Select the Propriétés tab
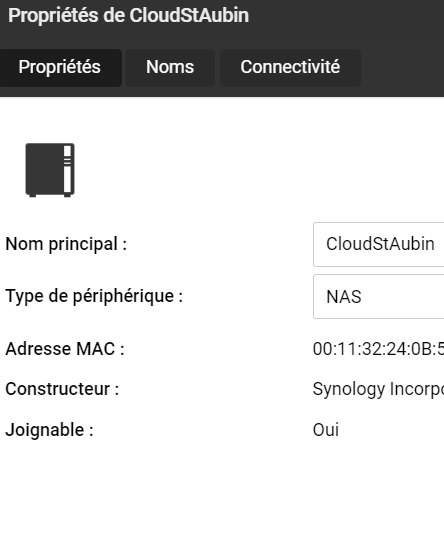This screenshot has width=444, height=534. pyautogui.click(x=60, y=67)
